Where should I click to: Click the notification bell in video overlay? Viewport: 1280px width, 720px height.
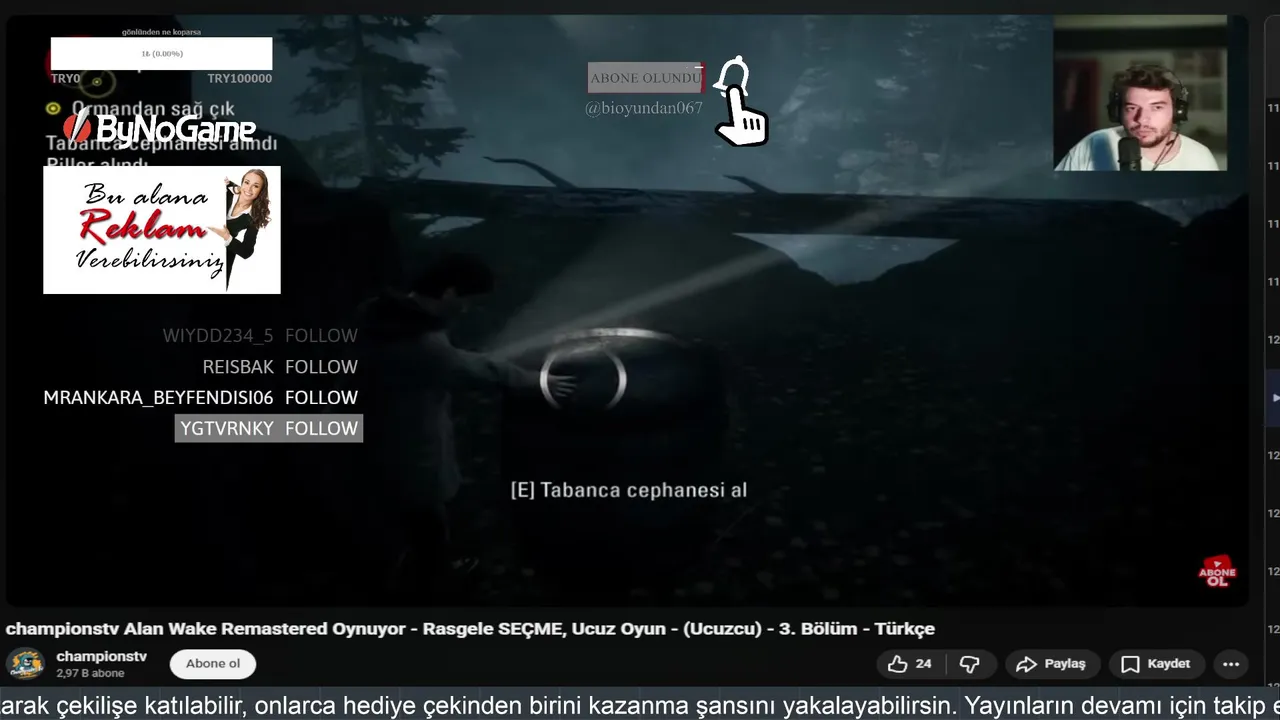click(x=734, y=75)
